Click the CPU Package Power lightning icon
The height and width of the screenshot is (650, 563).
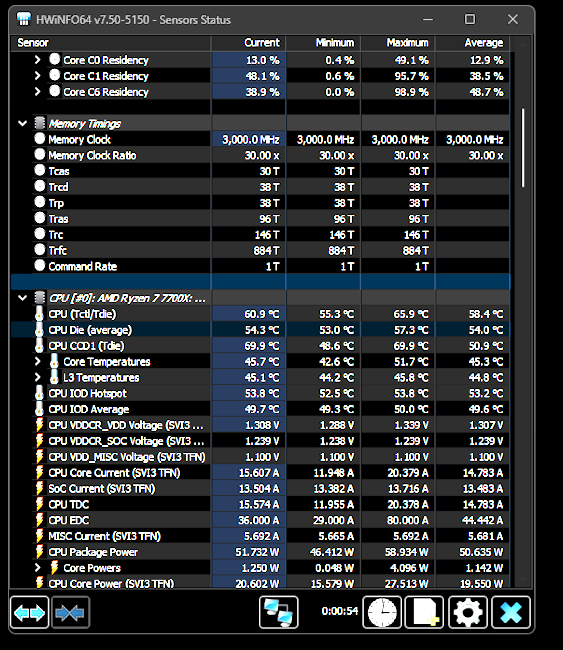[x=39, y=552]
